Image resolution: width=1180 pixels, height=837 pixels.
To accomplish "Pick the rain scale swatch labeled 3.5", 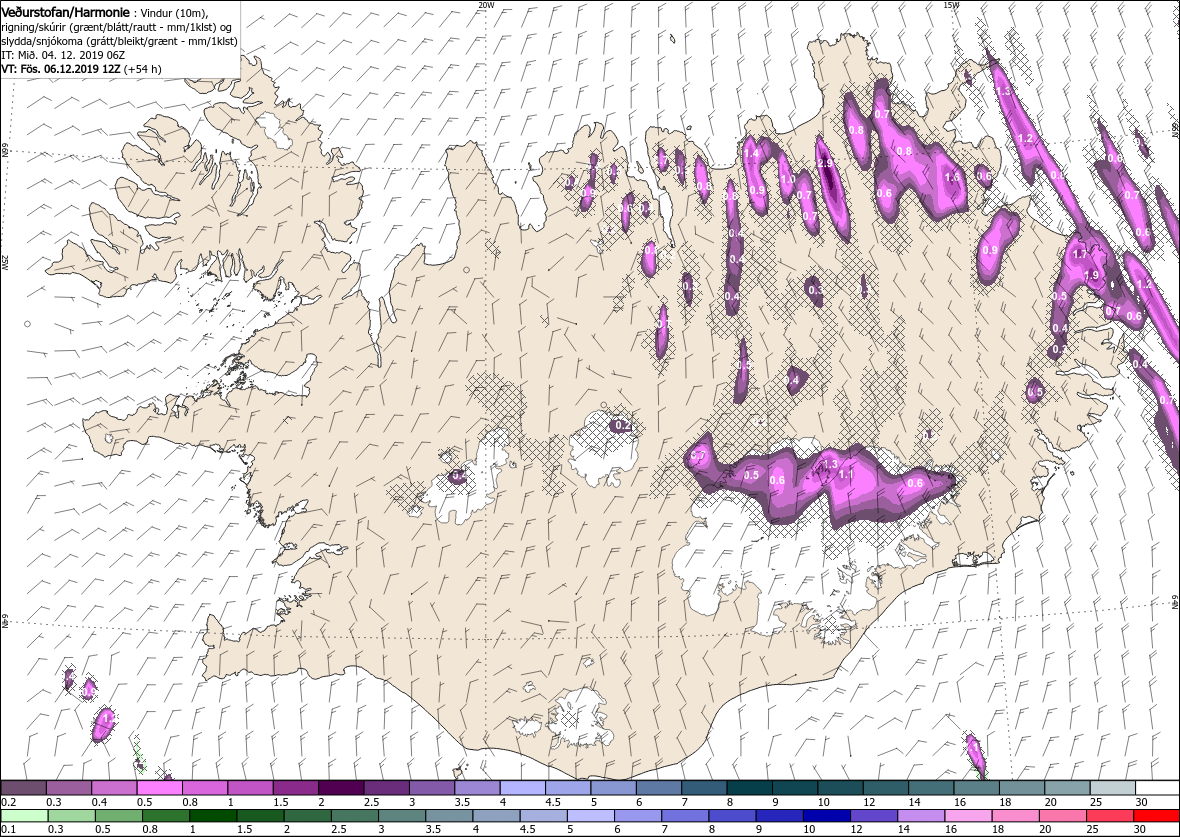I will pos(449,816).
